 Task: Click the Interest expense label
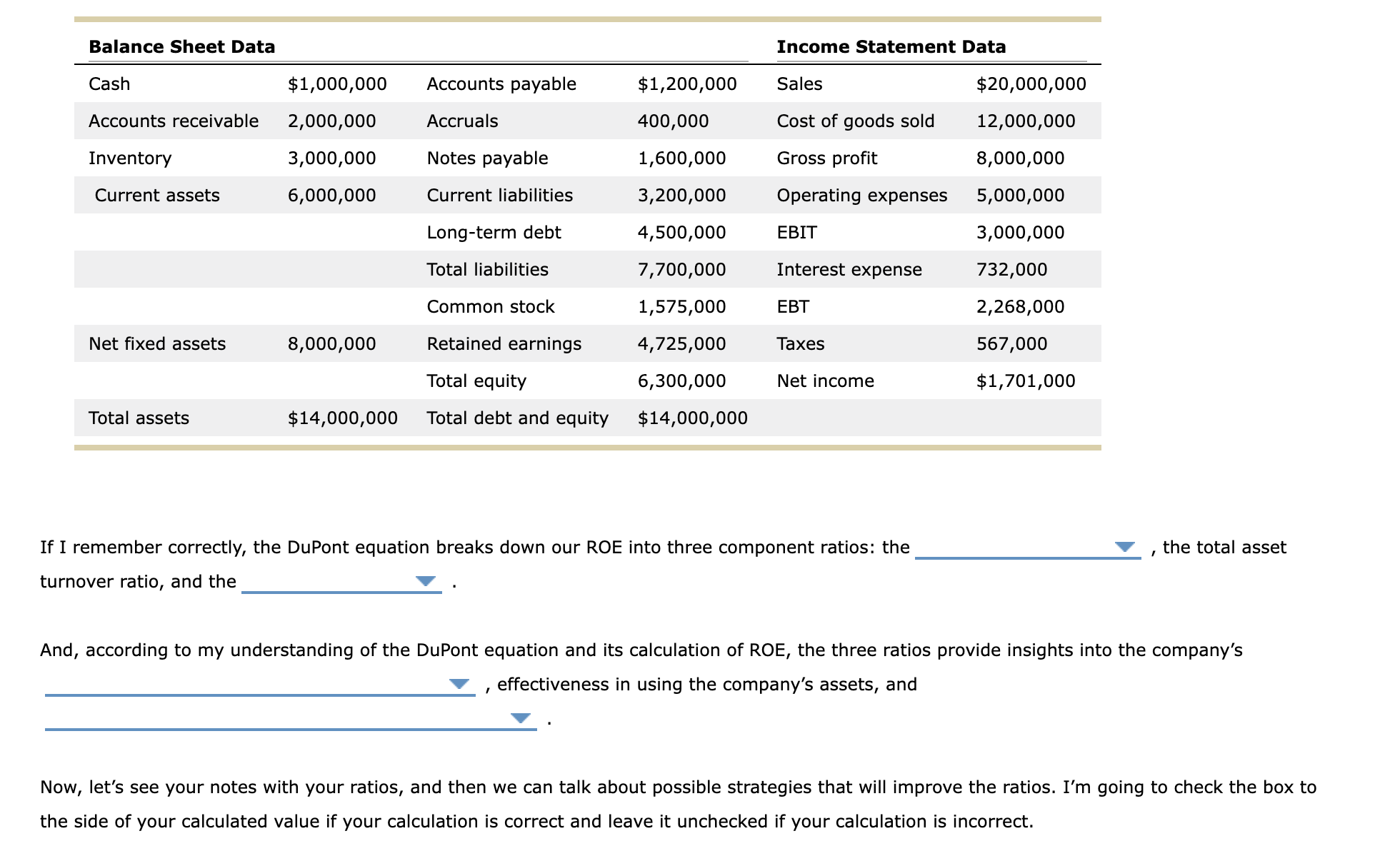[x=849, y=270]
